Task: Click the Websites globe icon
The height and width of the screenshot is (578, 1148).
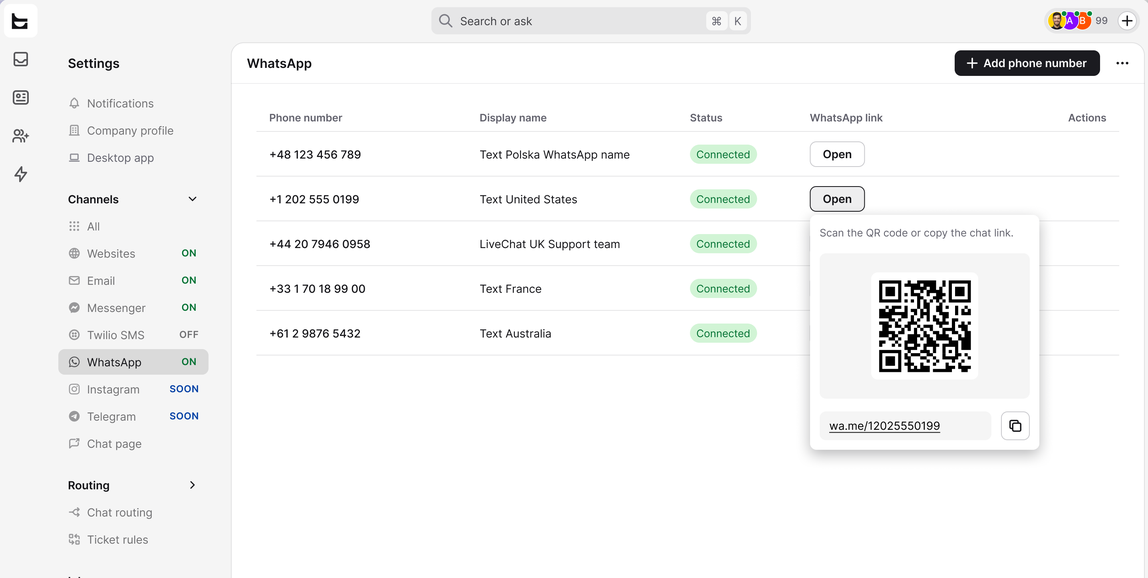Action: coord(74,253)
